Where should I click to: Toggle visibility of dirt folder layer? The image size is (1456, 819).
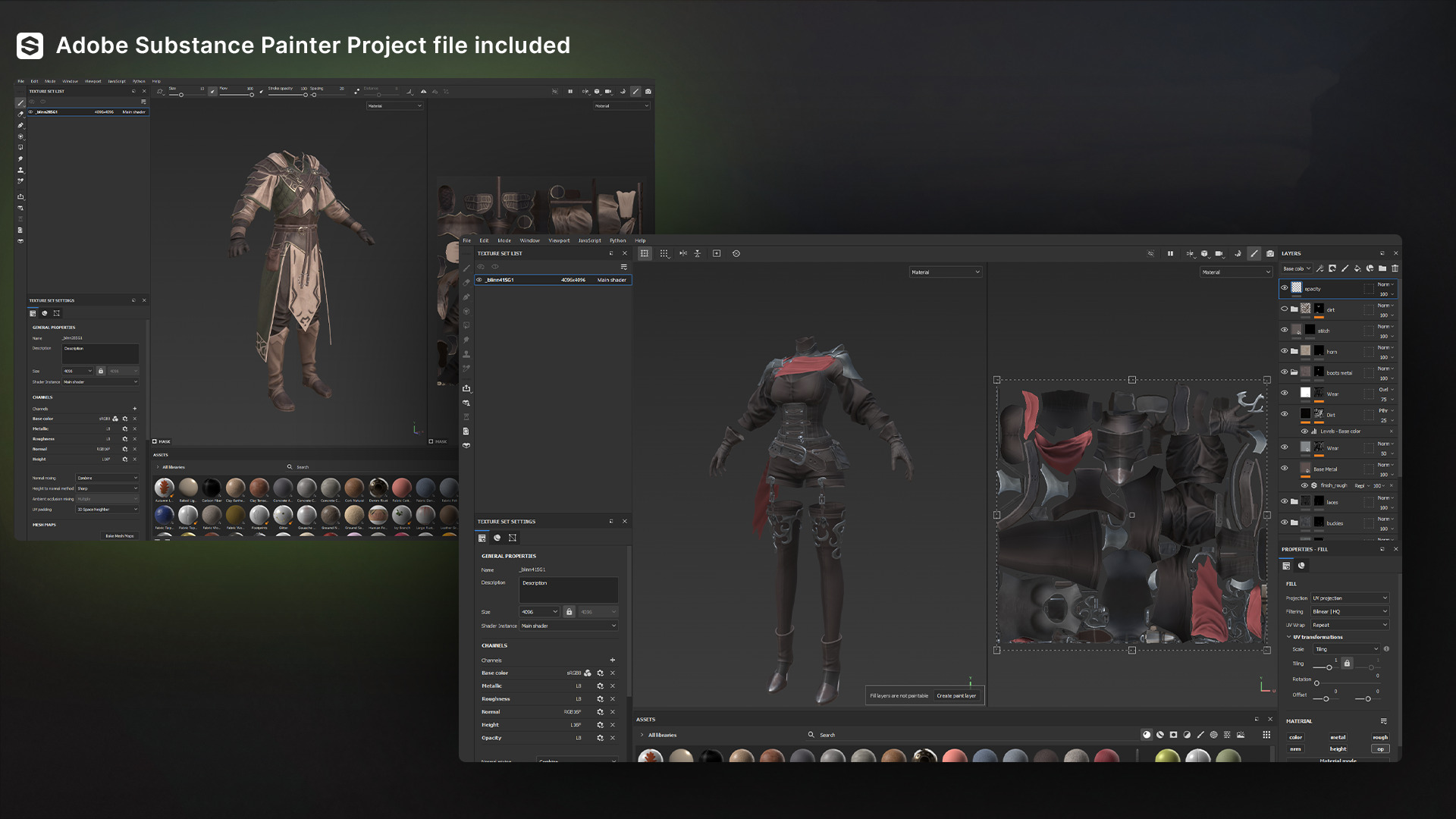click(1284, 309)
